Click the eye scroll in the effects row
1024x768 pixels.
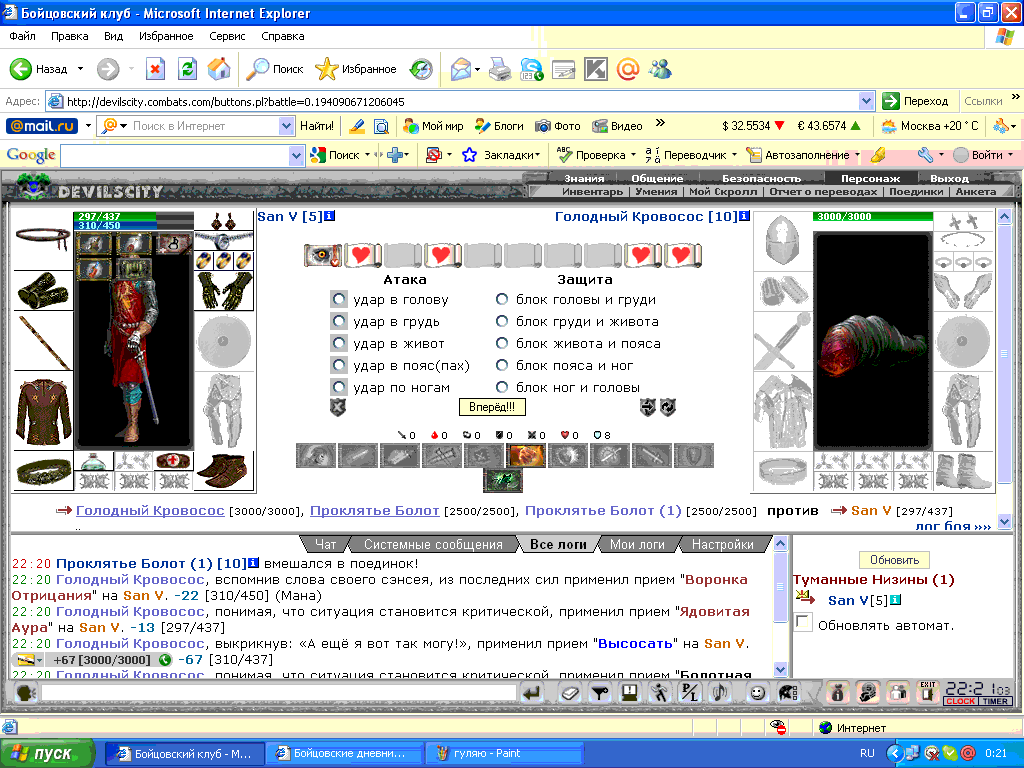(323, 255)
